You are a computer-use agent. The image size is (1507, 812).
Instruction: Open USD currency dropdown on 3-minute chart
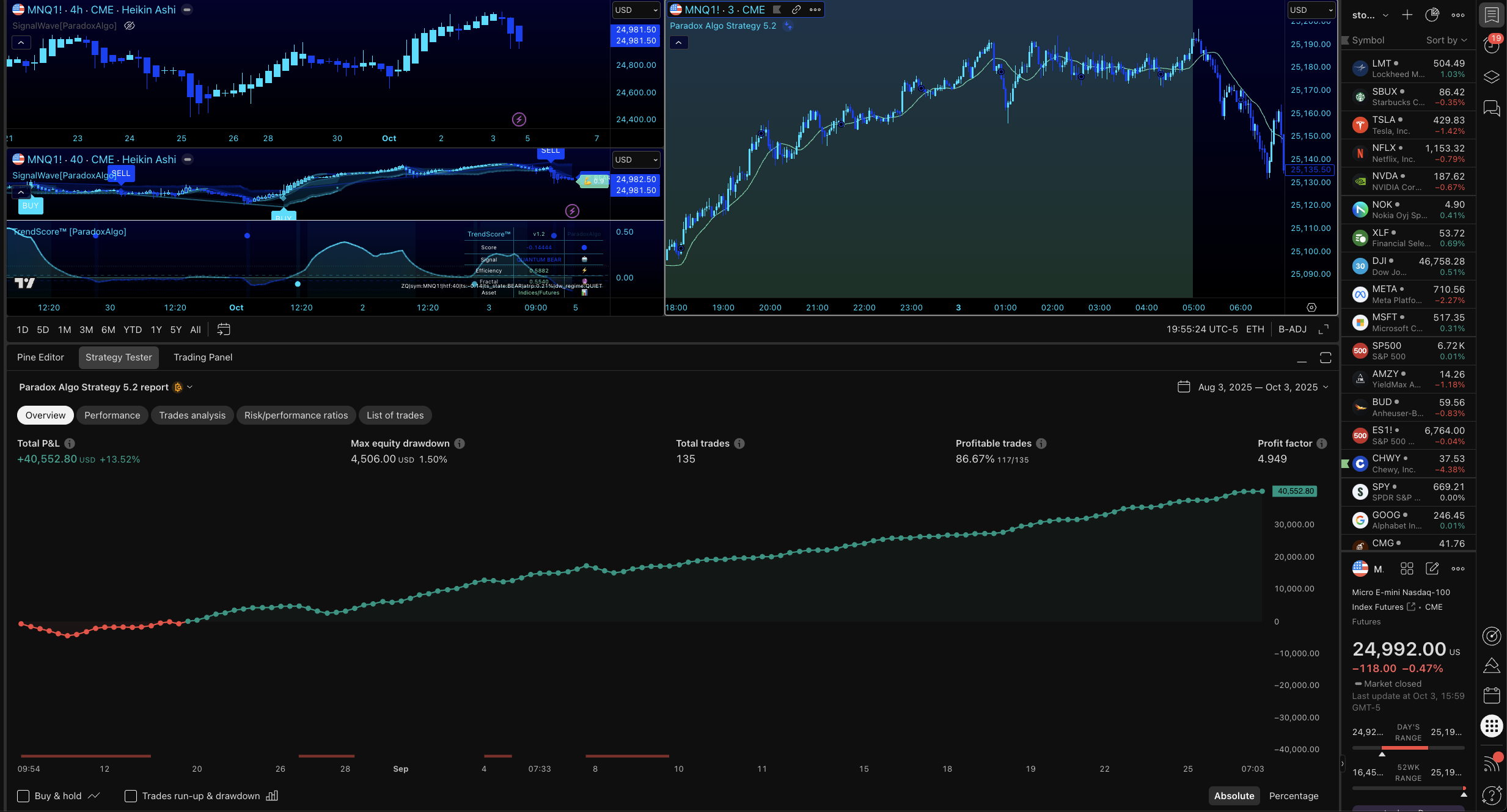click(1311, 10)
